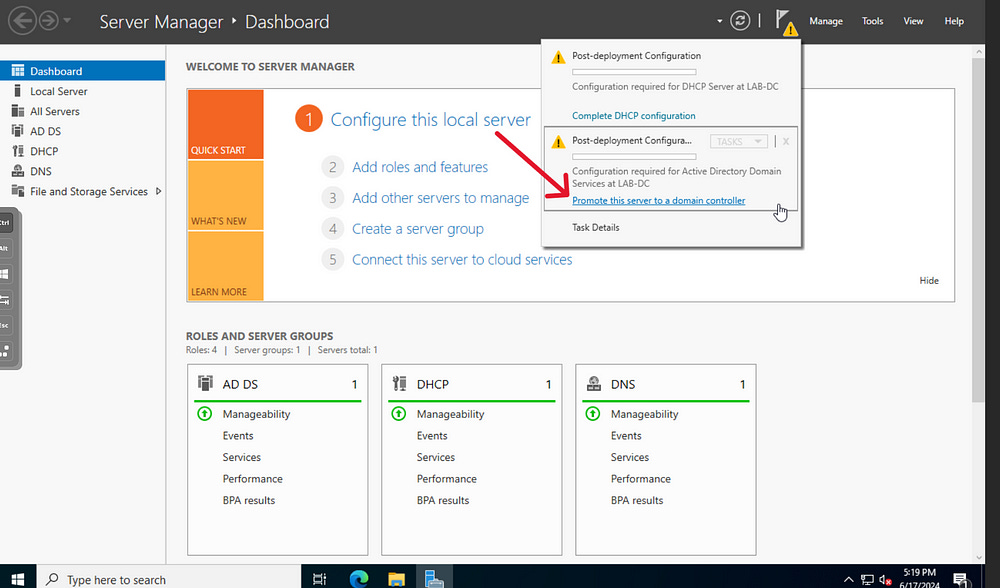The width and height of the screenshot is (1000, 588).
Task: Open the action center notifications icon
Action: tap(960, 579)
